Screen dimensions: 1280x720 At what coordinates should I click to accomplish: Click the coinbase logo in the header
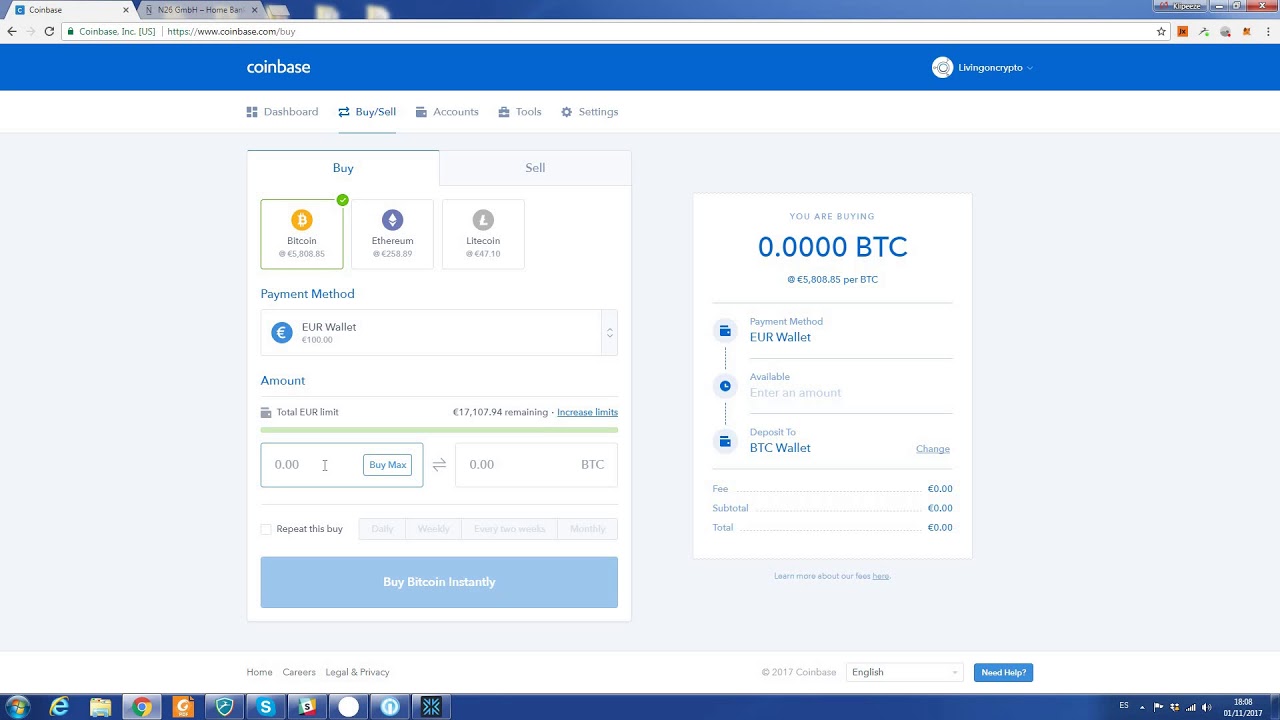click(x=278, y=67)
